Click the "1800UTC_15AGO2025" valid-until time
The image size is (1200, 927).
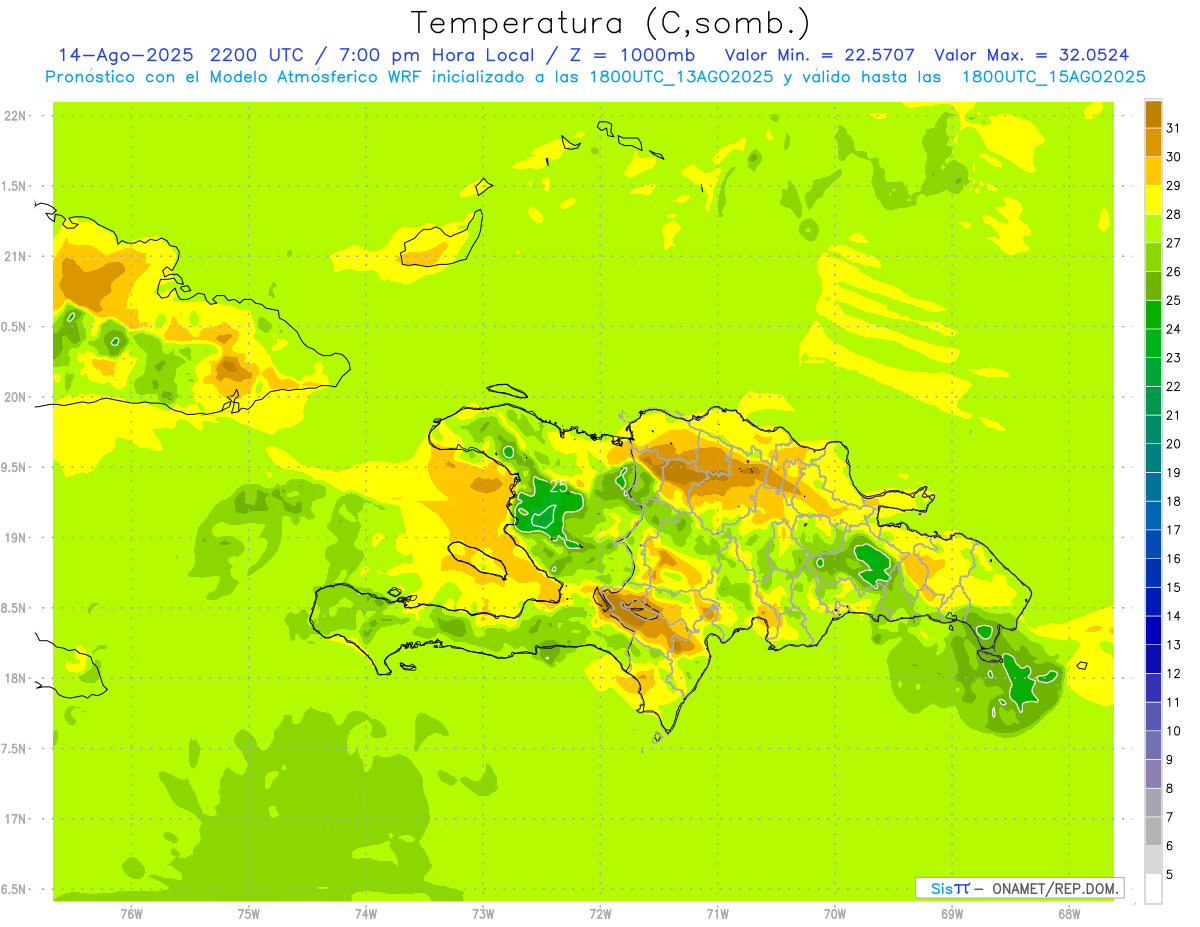pyautogui.click(x=1053, y=77)
